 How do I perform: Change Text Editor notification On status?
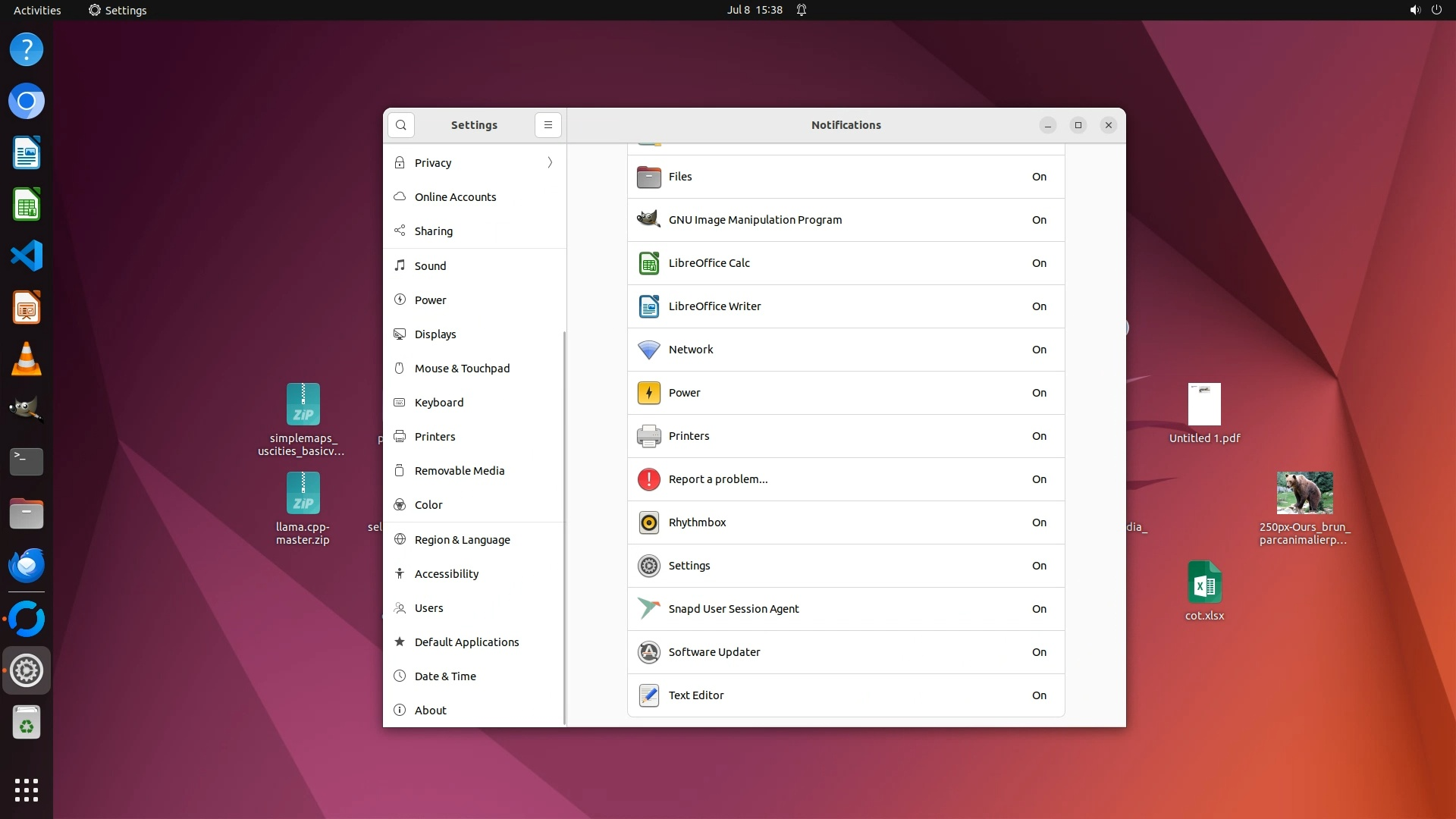1039,695
